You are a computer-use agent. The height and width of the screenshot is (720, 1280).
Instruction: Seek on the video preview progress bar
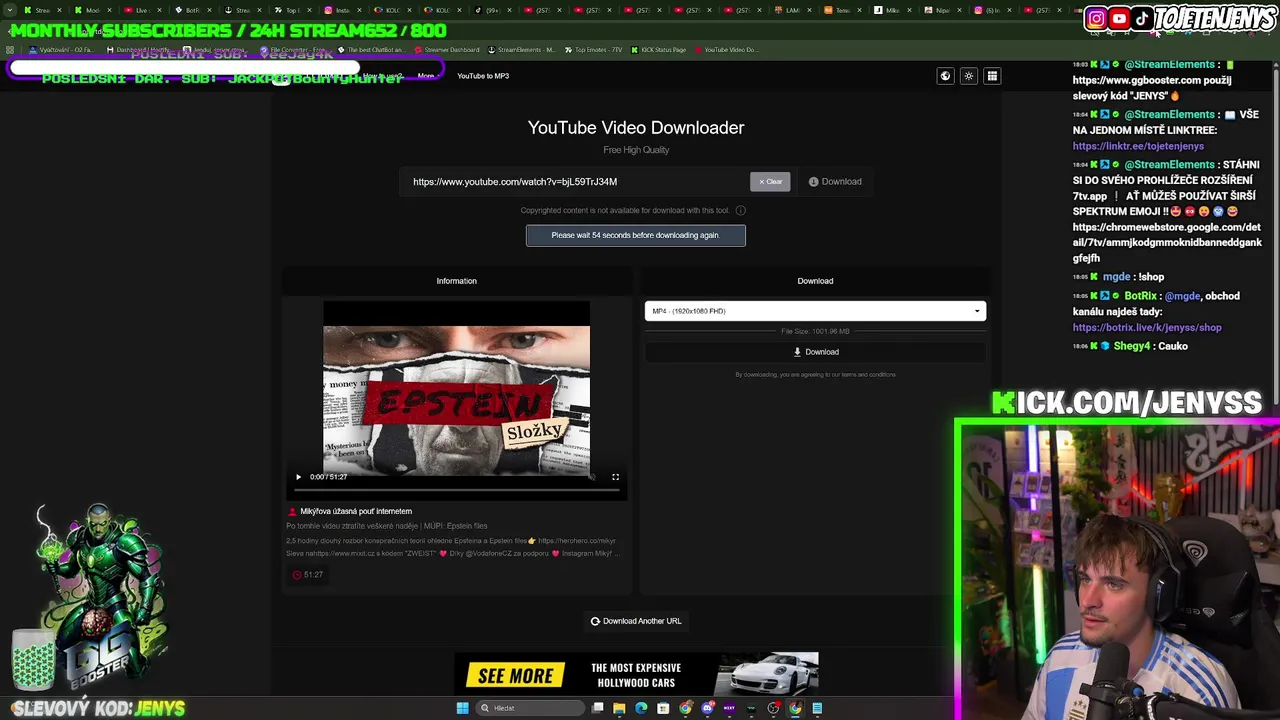pos(456,490)
